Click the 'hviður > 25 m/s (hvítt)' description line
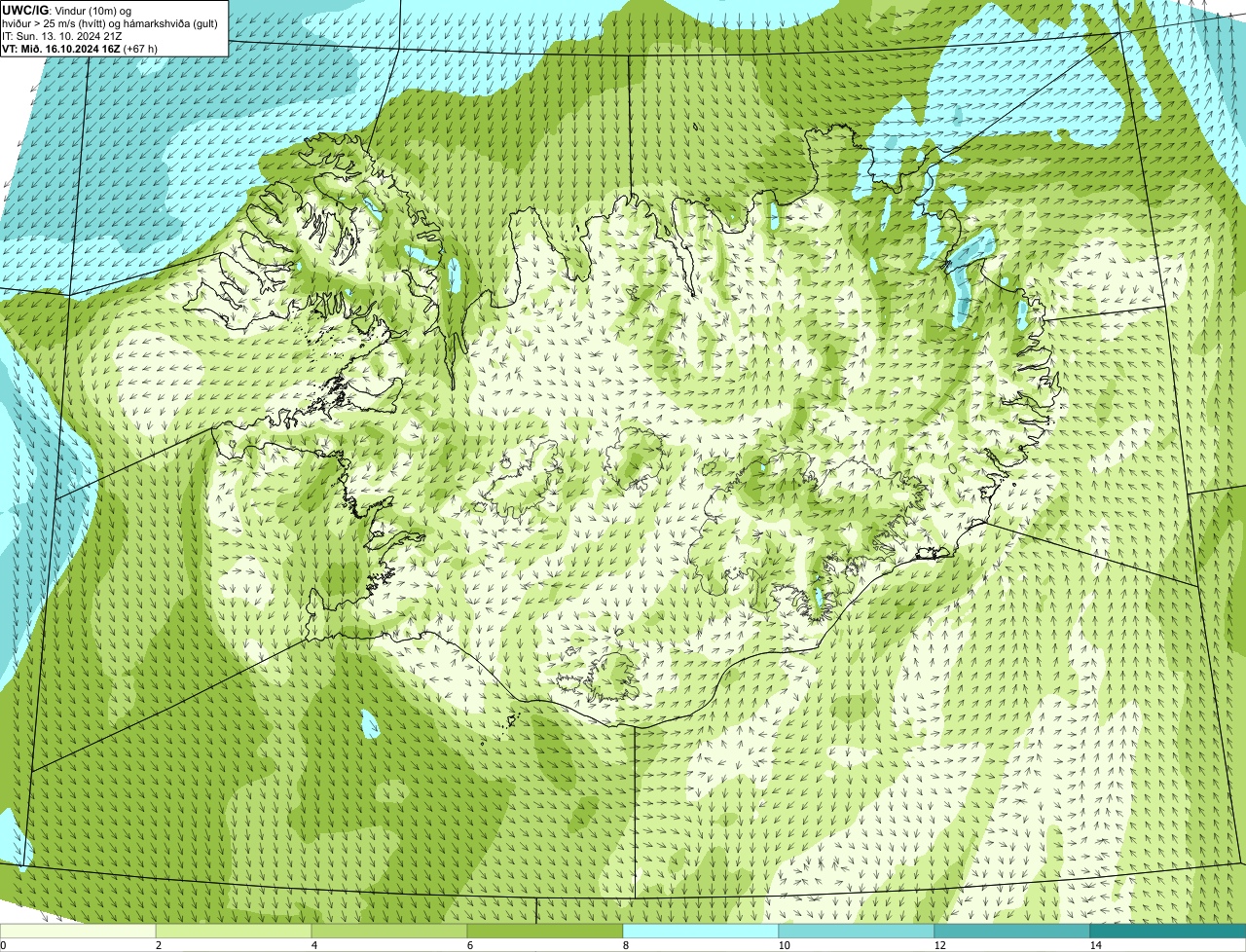The width and height of the screenshot is (1246, 952). 110,22
